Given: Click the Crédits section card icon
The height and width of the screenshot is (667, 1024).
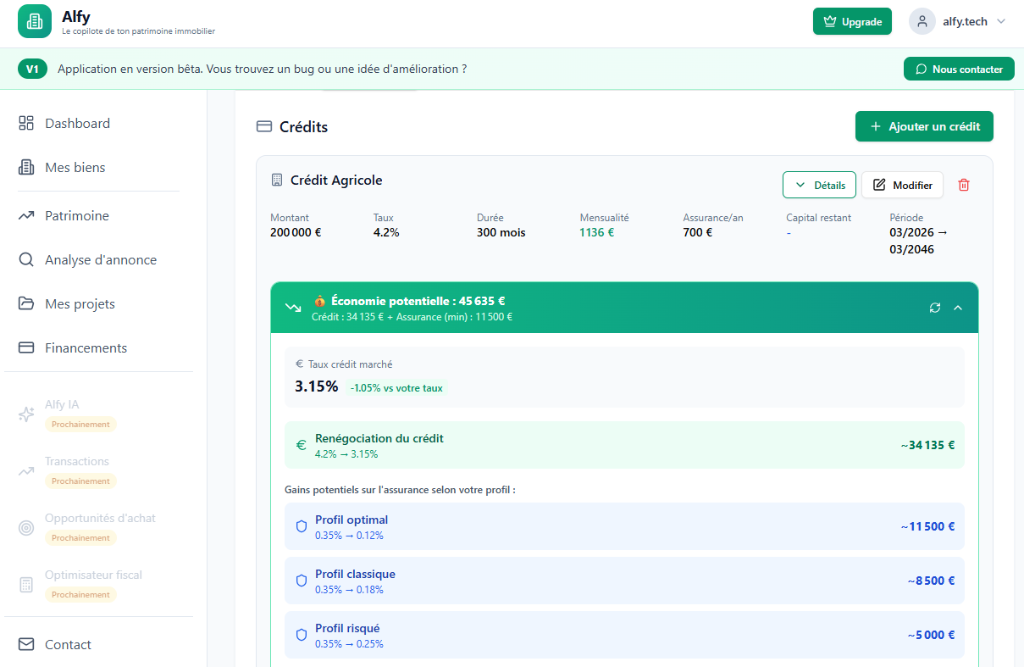Looking at the screenshot, I should click(264, 127).
